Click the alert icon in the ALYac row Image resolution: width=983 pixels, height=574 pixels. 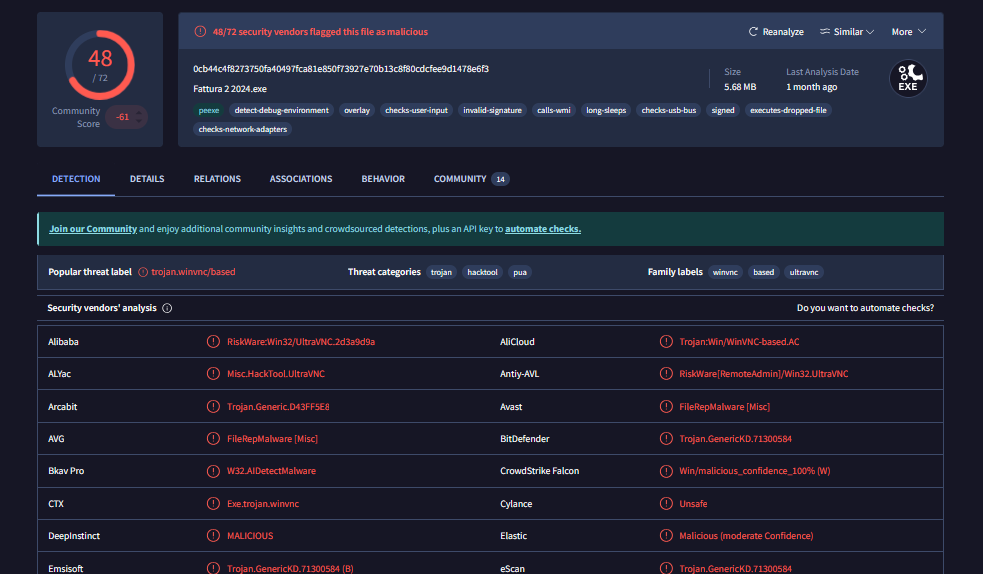click(x=213, y=373)
